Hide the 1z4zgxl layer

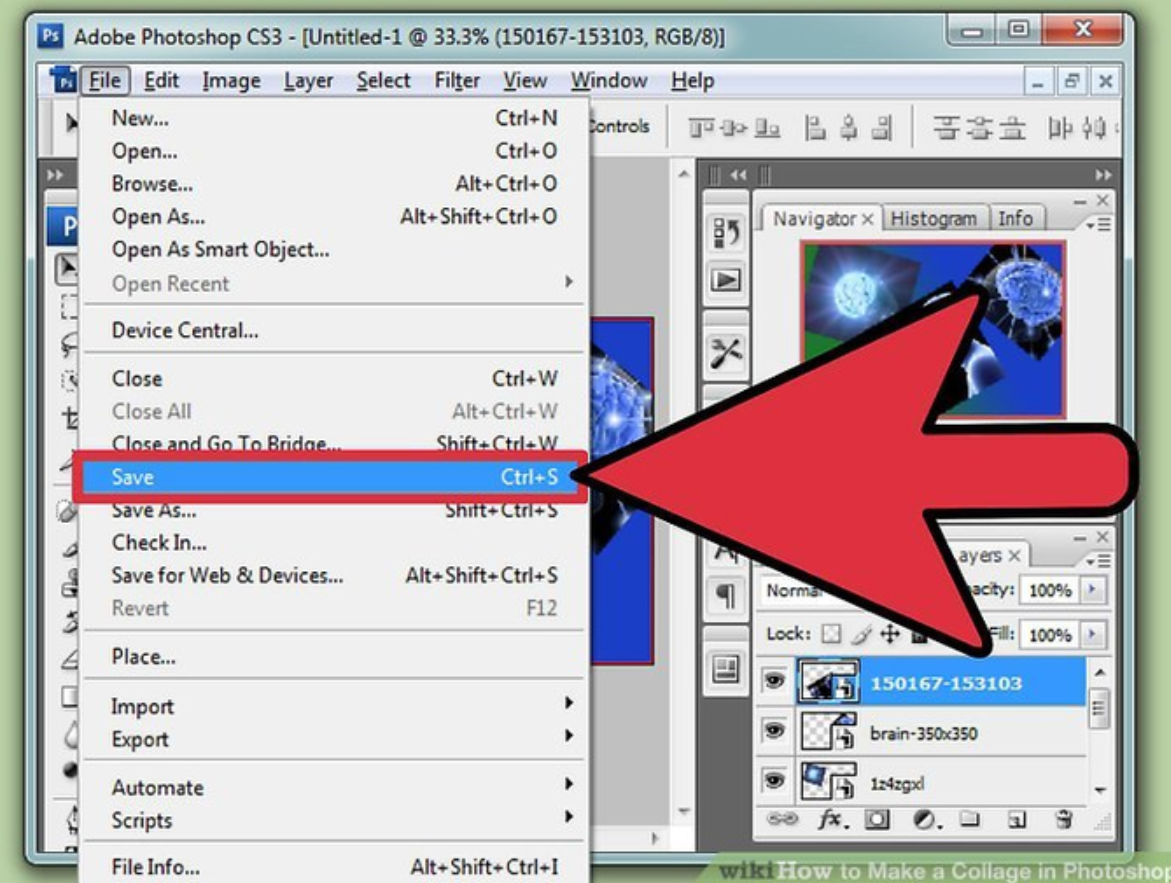click(774, 780)
